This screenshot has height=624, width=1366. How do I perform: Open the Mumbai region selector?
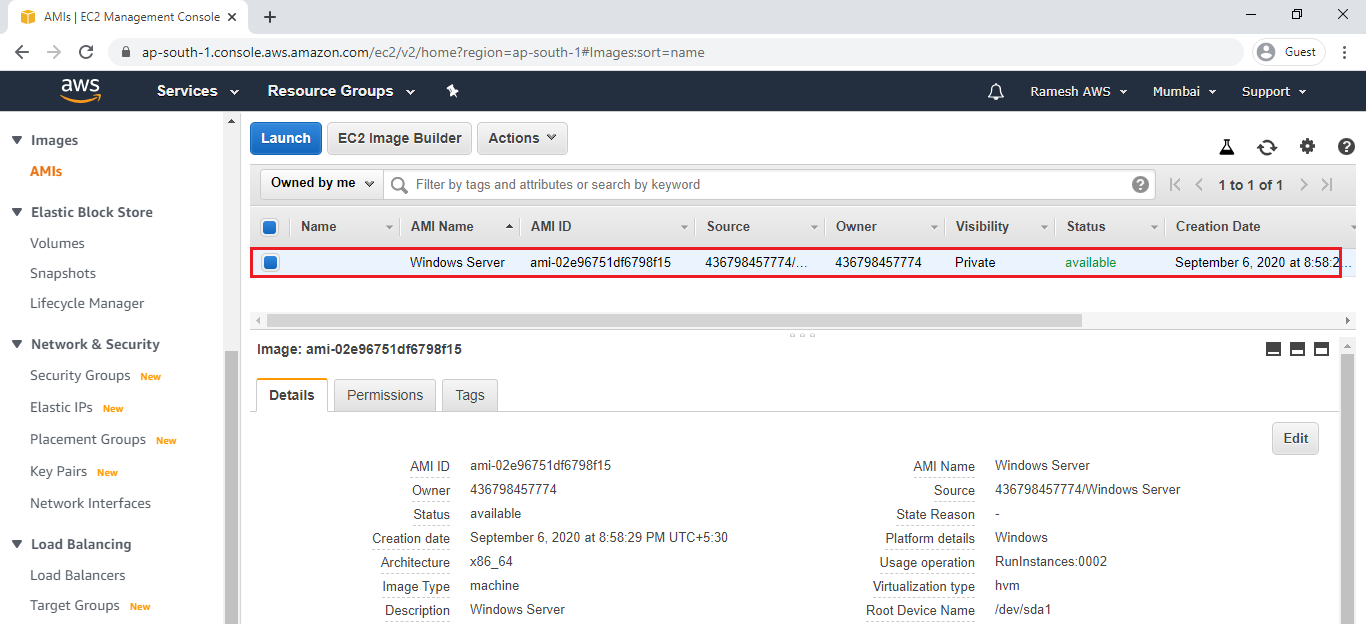pos(1184,91)
